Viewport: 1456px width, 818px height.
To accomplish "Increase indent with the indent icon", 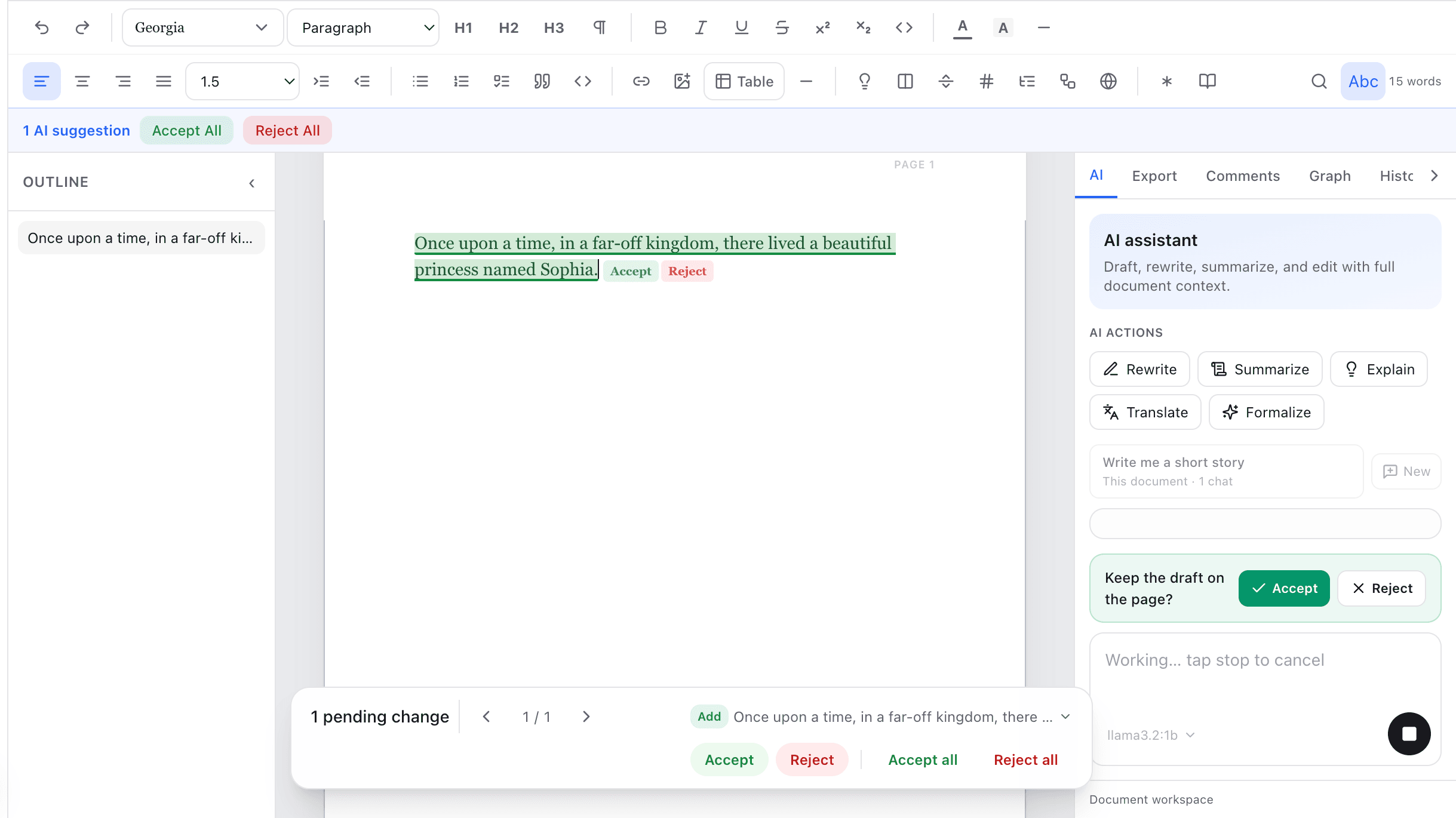I will [321, 81].
